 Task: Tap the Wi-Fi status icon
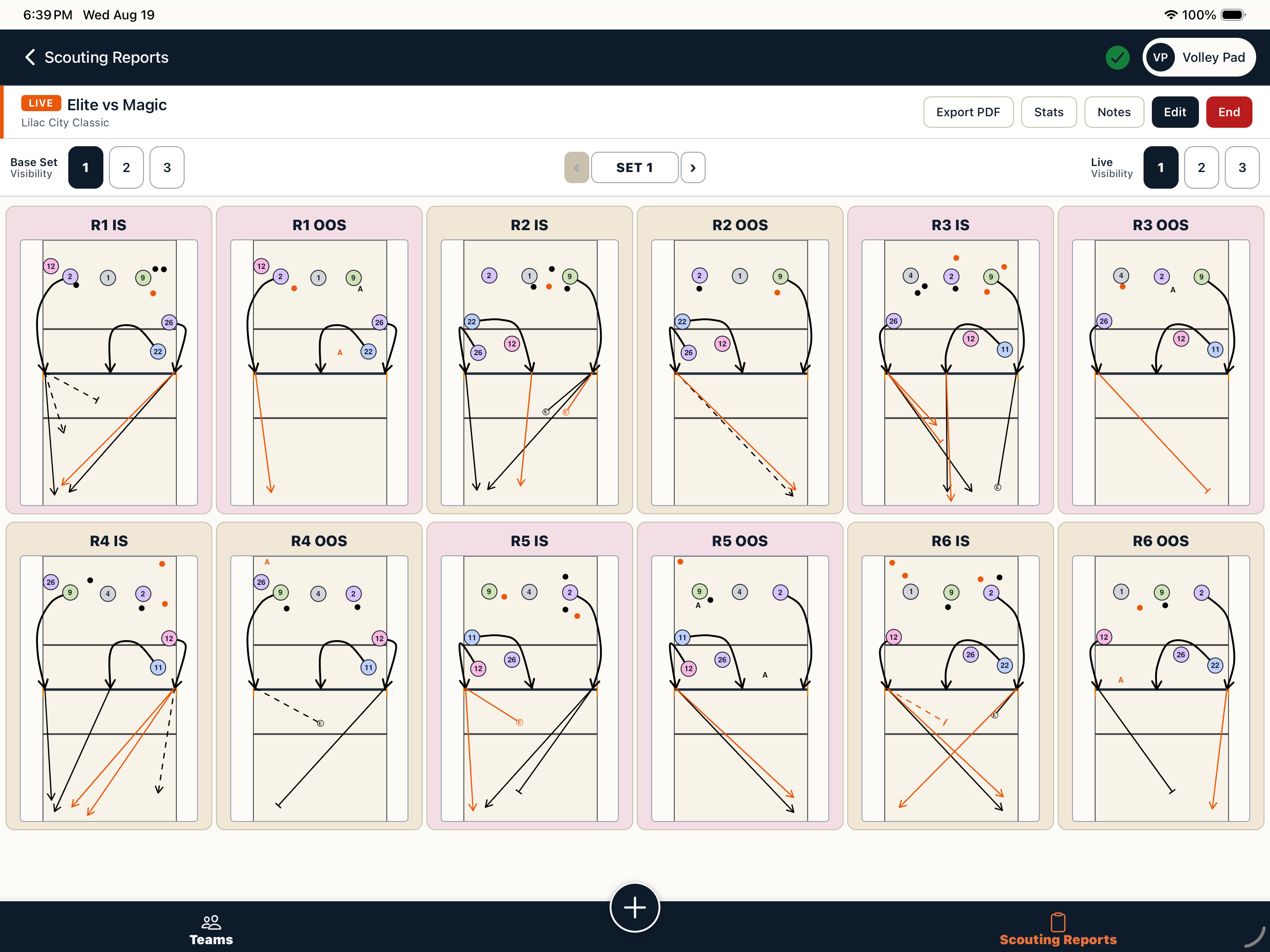point(1171,15)
